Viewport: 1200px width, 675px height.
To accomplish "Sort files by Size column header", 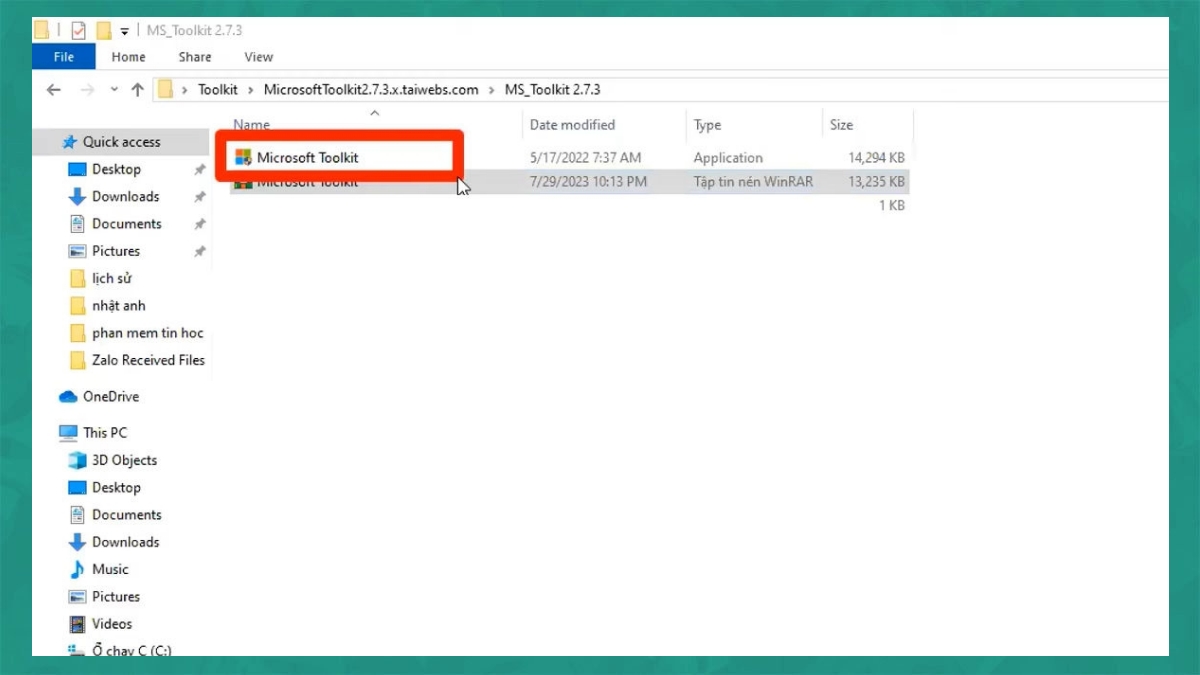I will click(x=841, y=125).
